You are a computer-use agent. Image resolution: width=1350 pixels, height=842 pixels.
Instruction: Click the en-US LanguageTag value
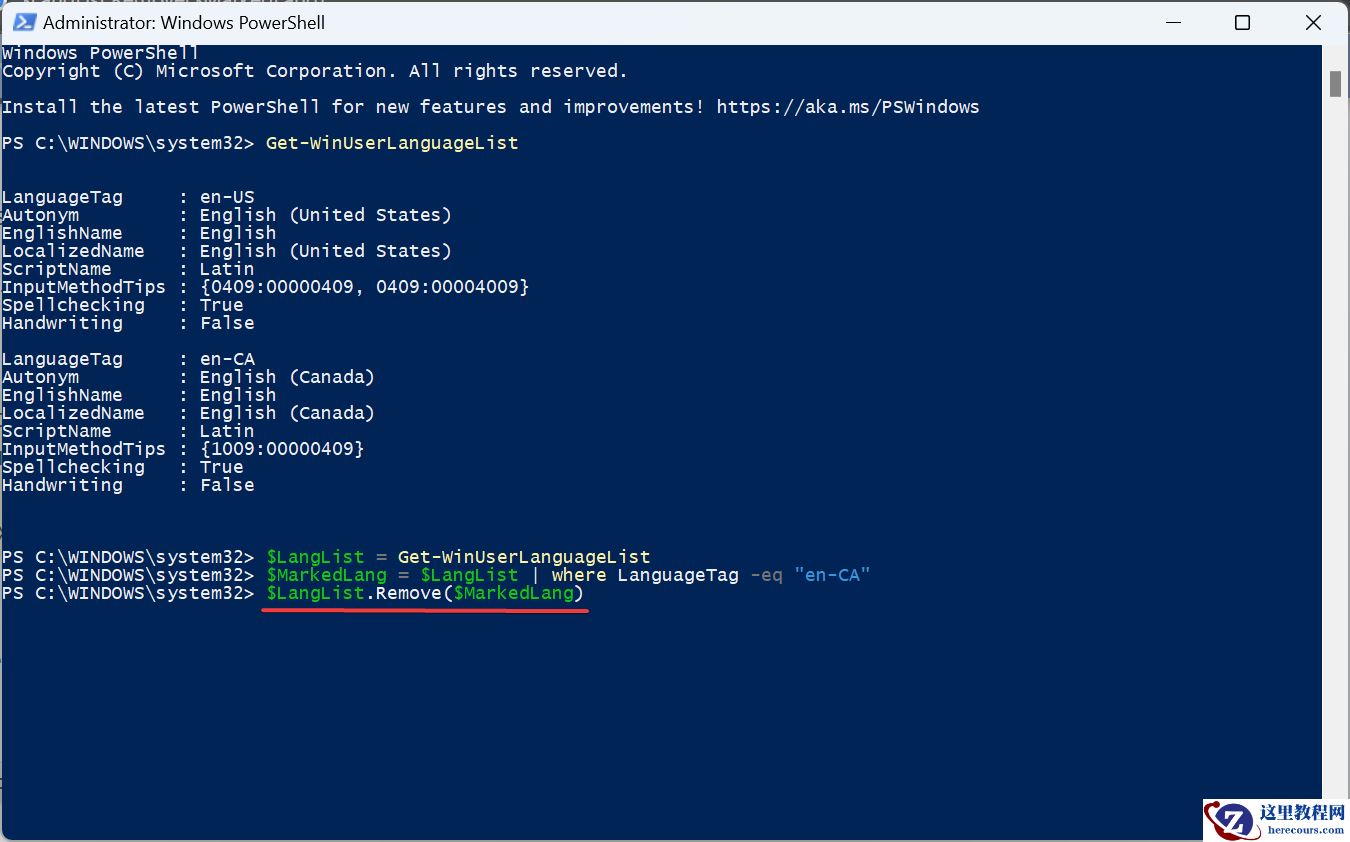coord(227,197)
